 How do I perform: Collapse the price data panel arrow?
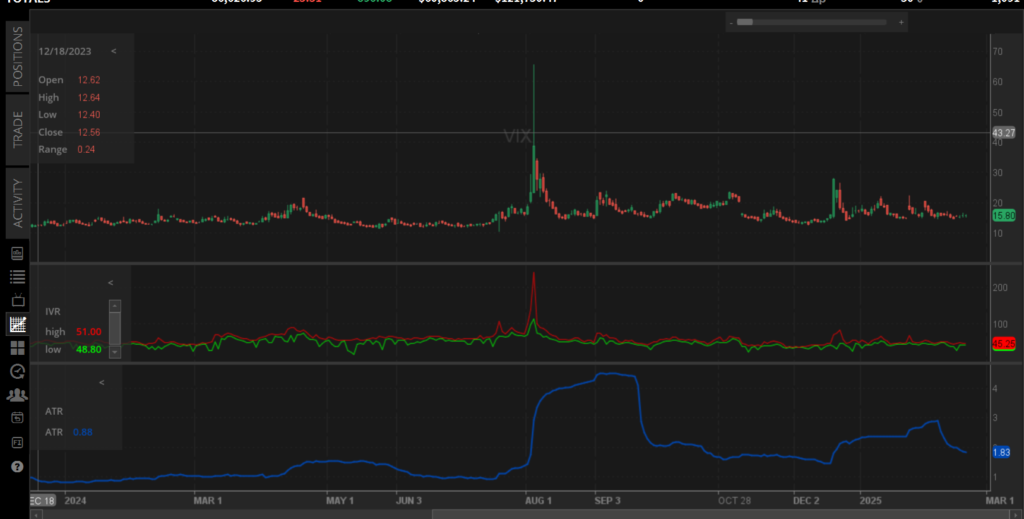(113, 50)
